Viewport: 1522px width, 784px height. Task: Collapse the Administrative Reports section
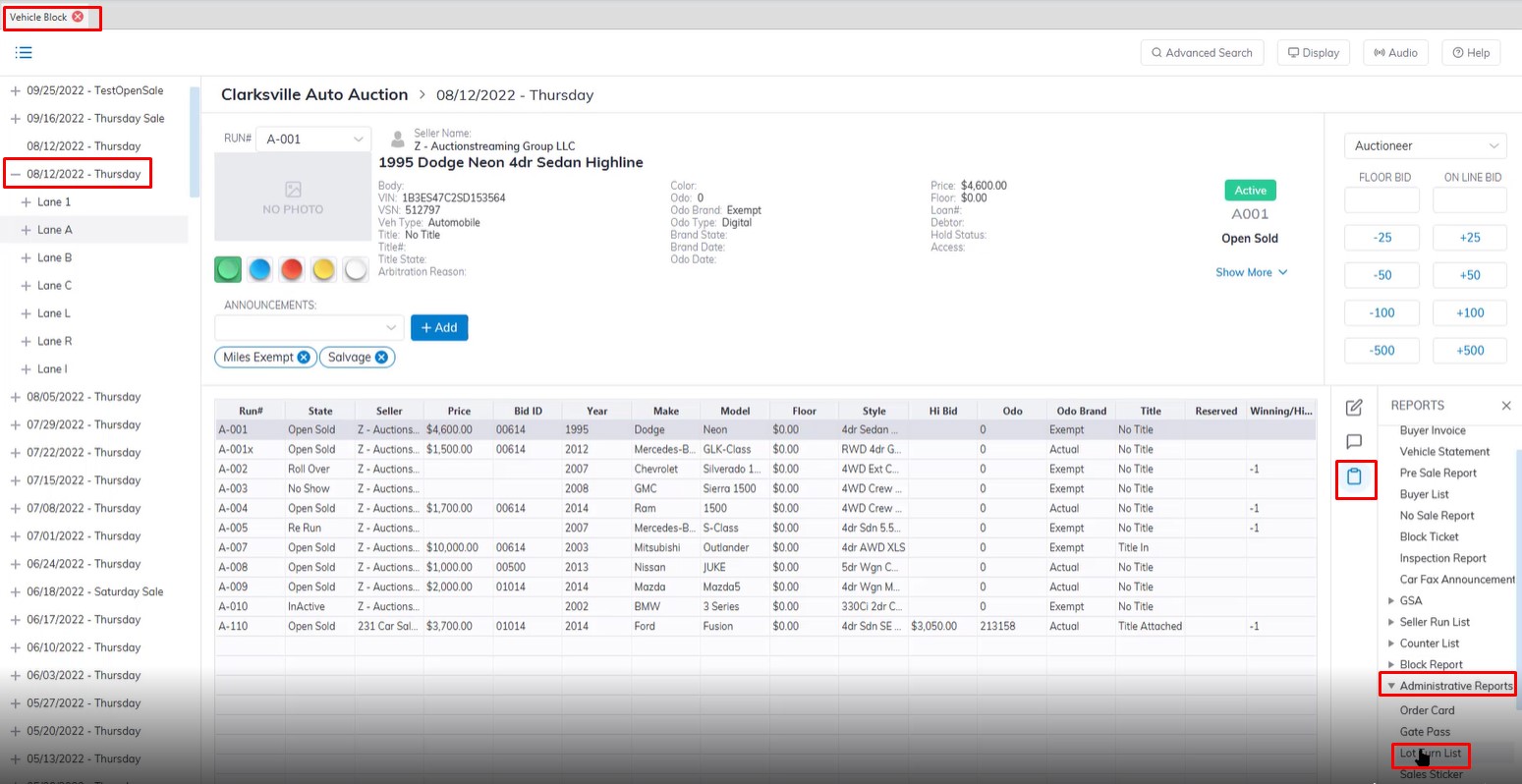1391,686
